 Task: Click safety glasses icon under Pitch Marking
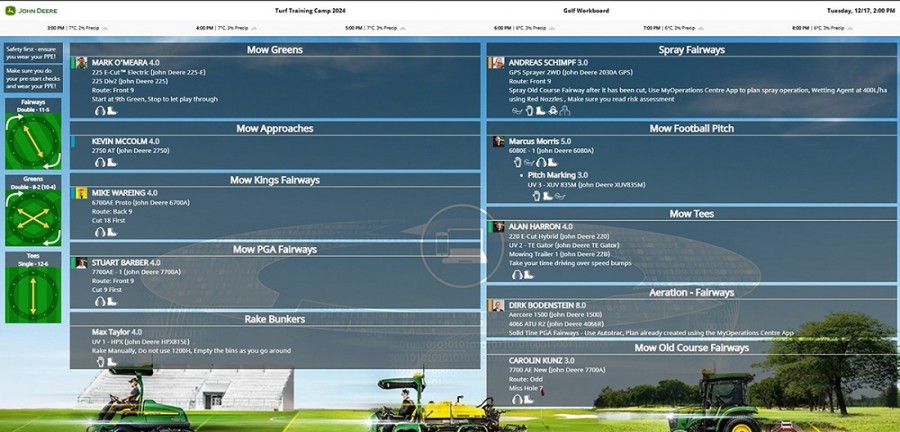tap(560, 196)
